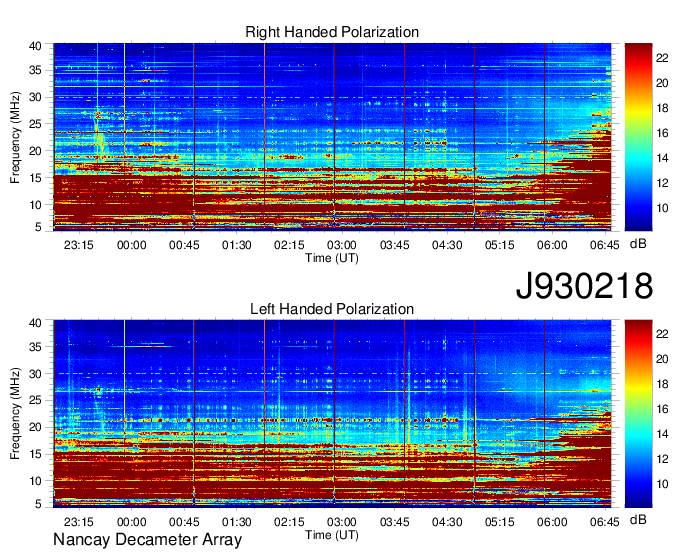
Task: Click the top plot's 'Time (UT)' axis label
Action: pyautogui.click(x=332, y=258)
